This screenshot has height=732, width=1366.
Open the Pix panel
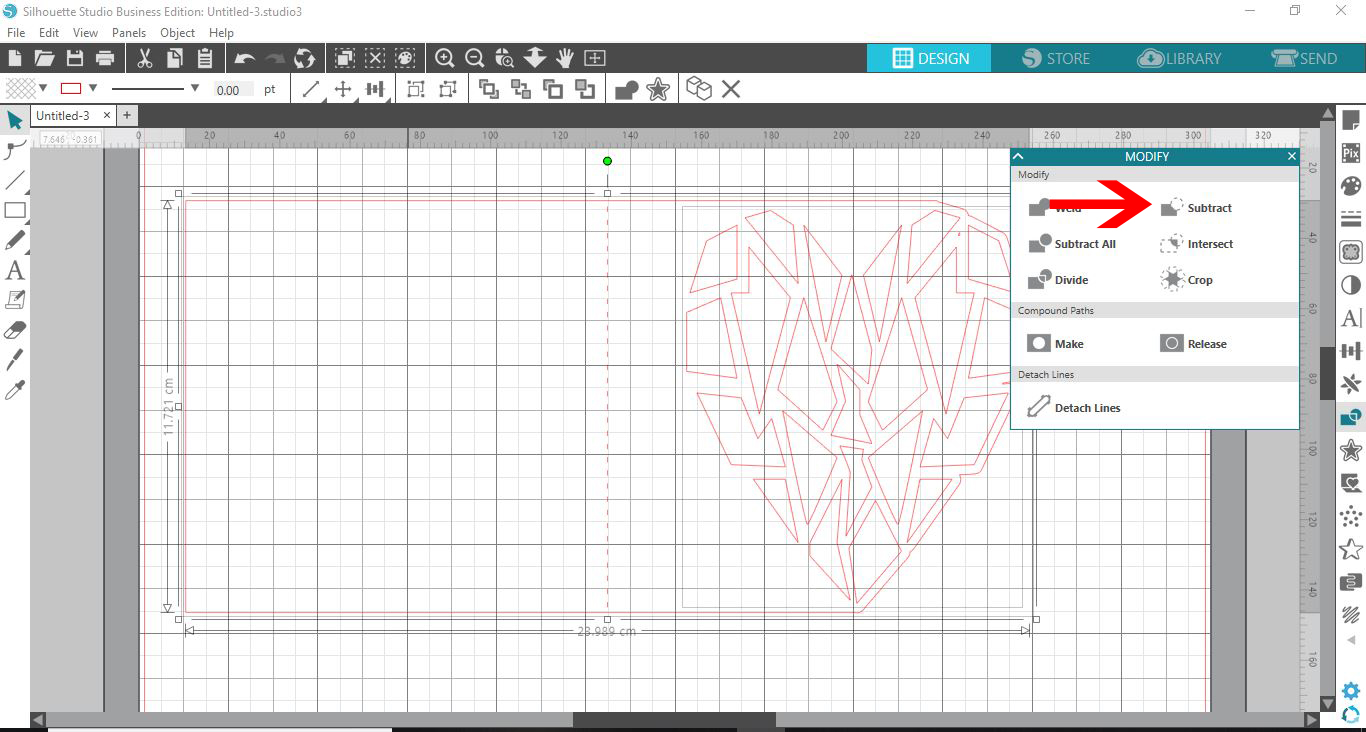pos(1351,153)
